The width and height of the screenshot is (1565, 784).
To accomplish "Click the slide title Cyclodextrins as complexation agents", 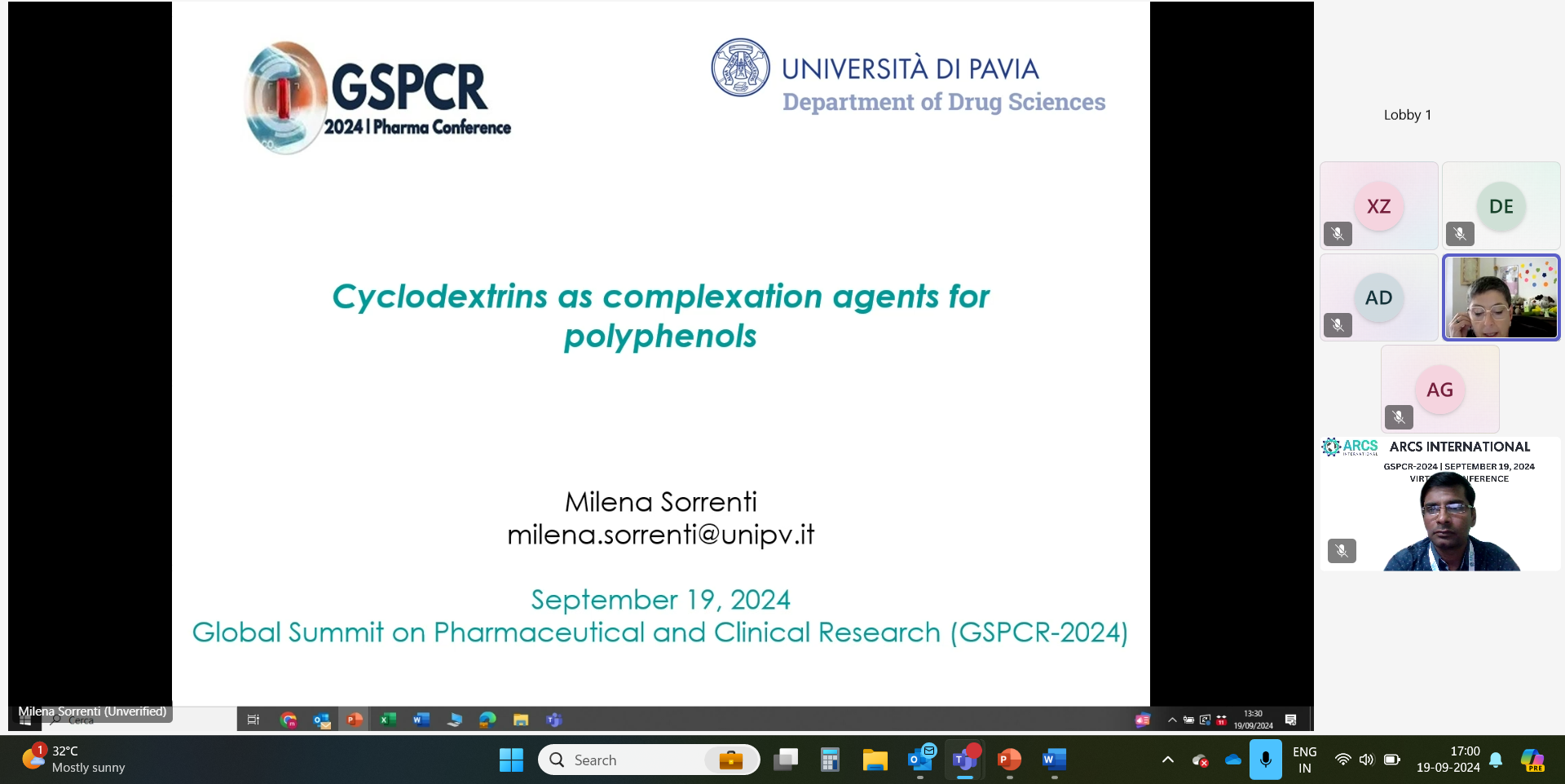I will [661, 316].
